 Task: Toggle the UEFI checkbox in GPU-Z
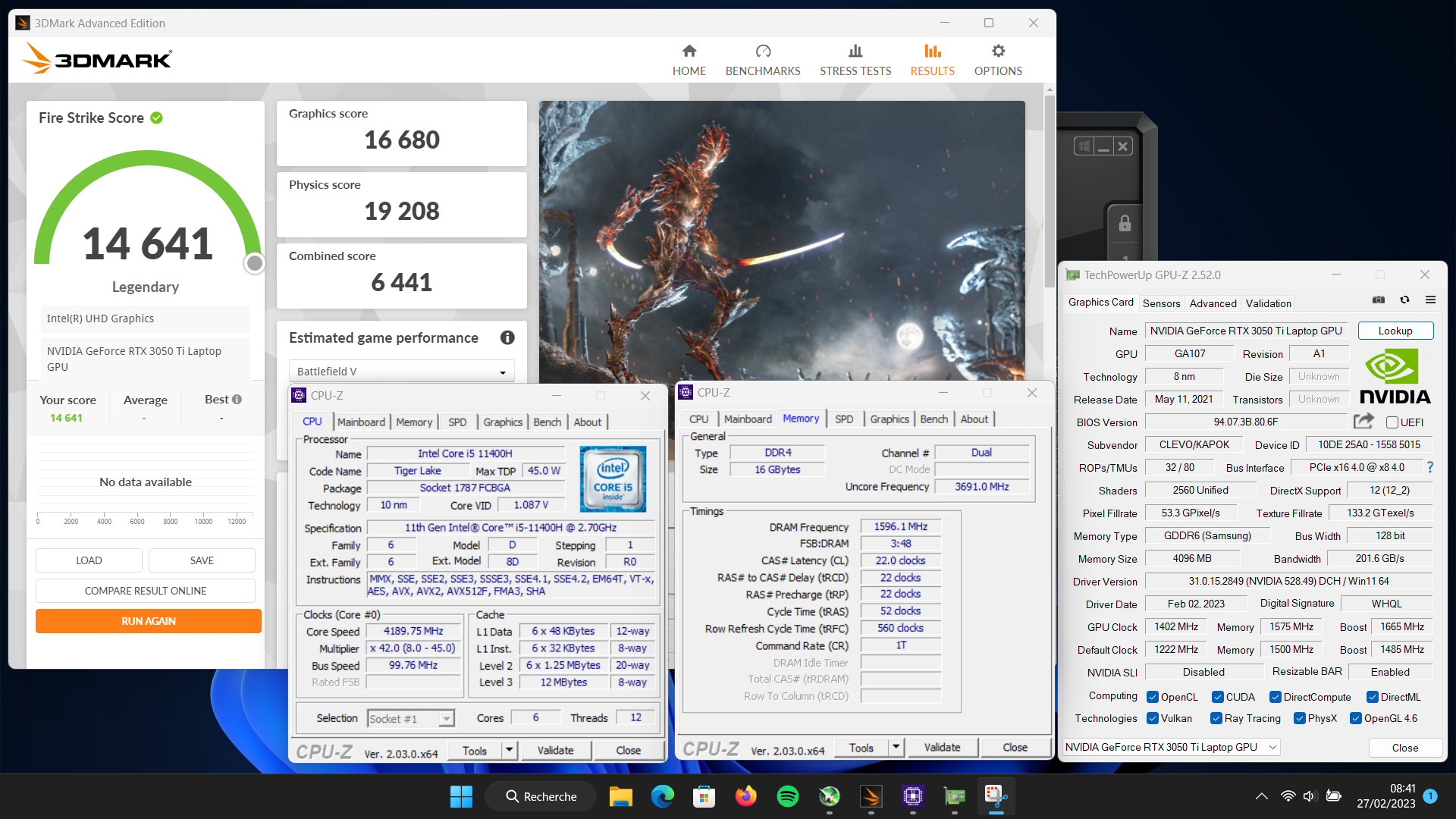coord(1392,422)
